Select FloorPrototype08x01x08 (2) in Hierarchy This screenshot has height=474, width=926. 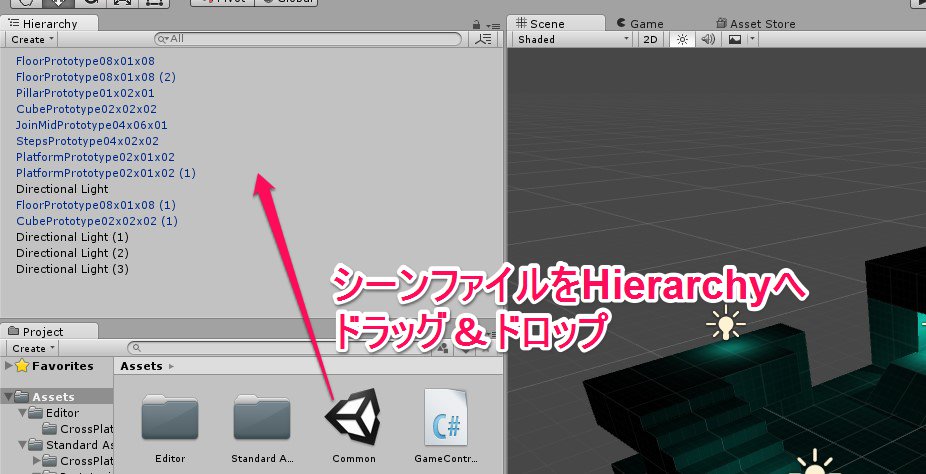96,77
